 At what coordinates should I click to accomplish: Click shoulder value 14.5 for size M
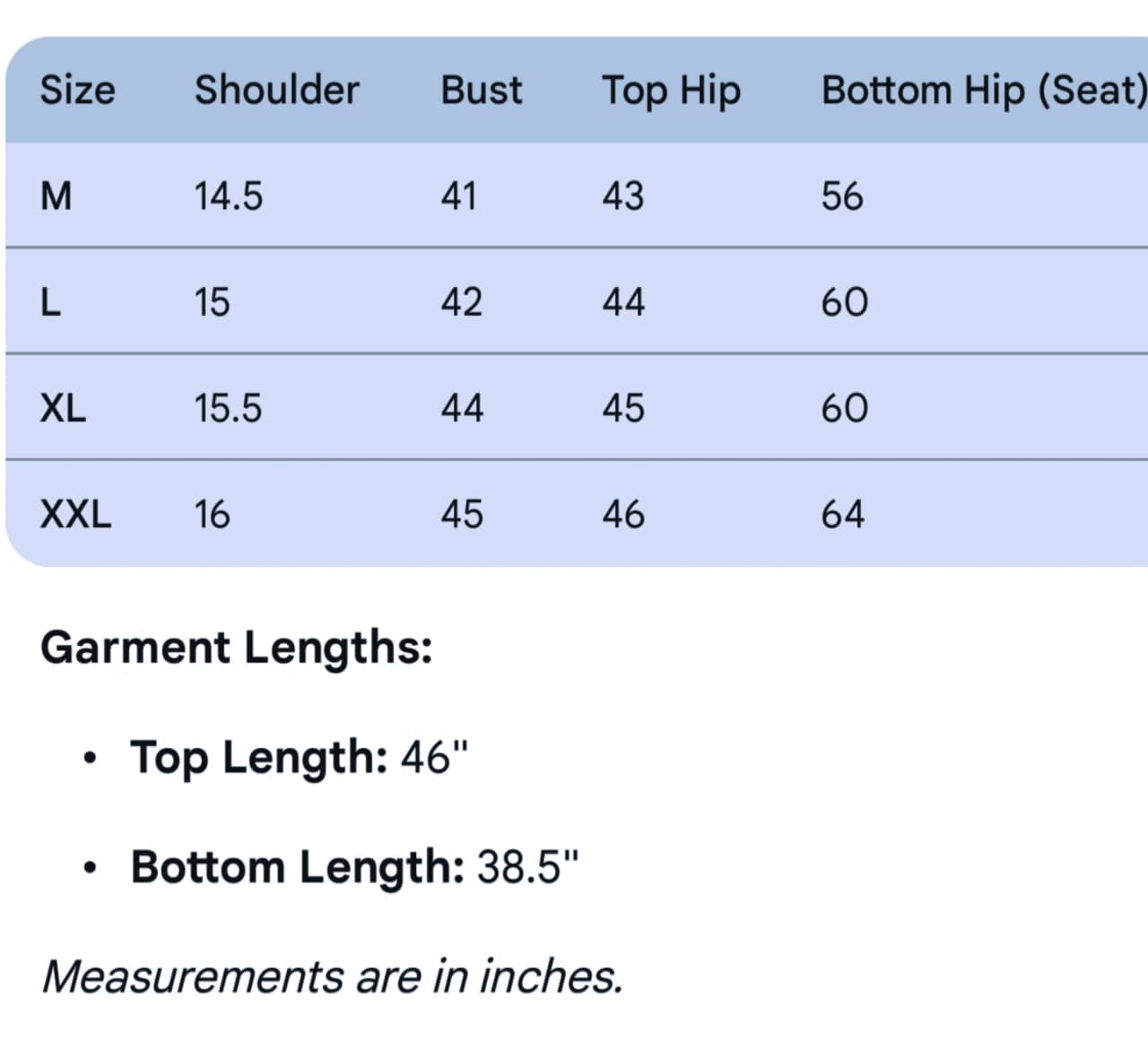[229, 196]
